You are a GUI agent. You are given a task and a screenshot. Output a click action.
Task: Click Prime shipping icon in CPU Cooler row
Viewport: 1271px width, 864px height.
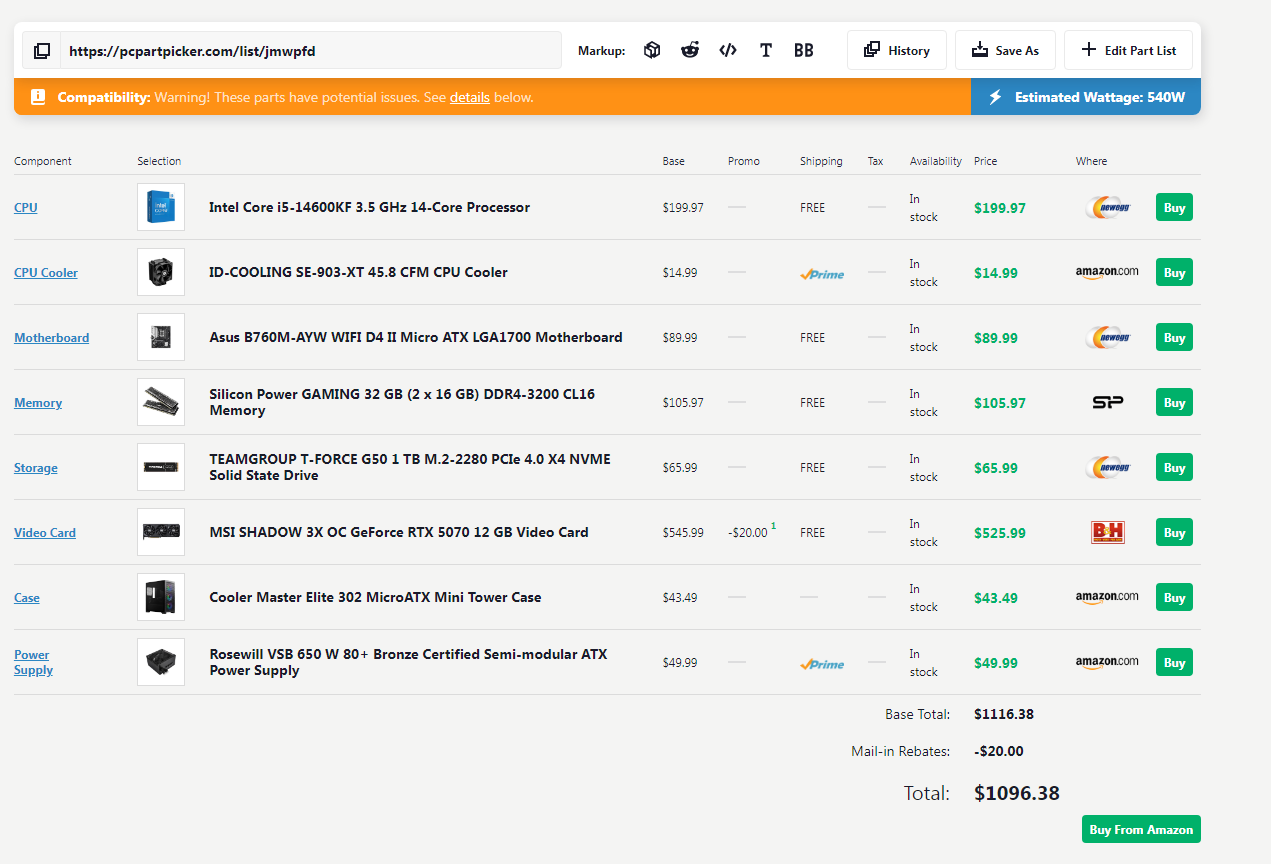coord(822,274)
